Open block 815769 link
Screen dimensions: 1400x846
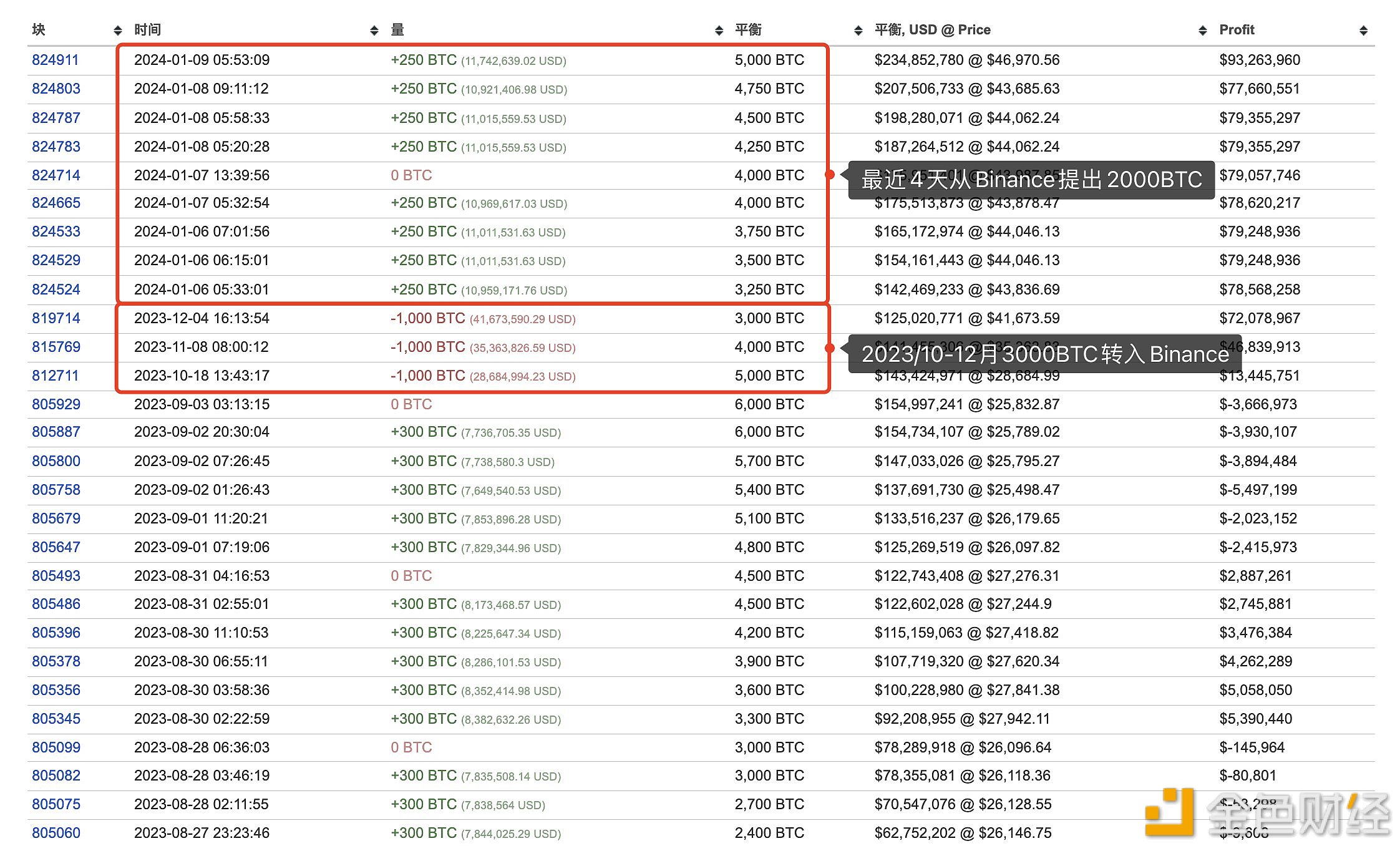56,347
